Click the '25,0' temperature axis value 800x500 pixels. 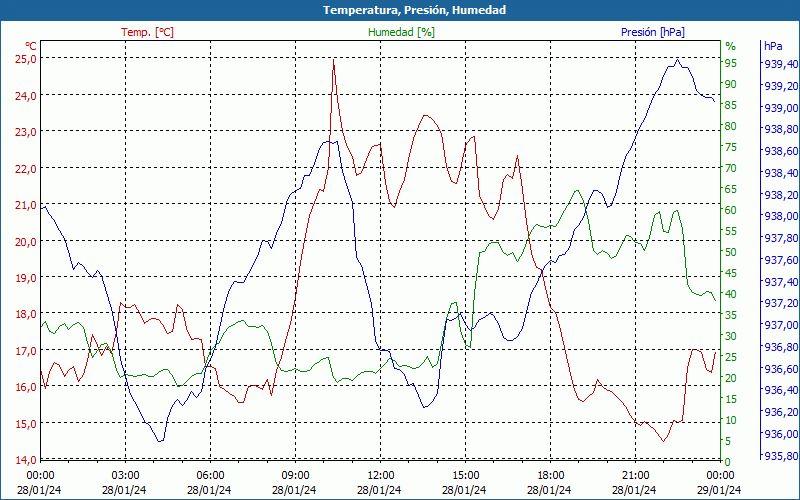pos(26,59)
